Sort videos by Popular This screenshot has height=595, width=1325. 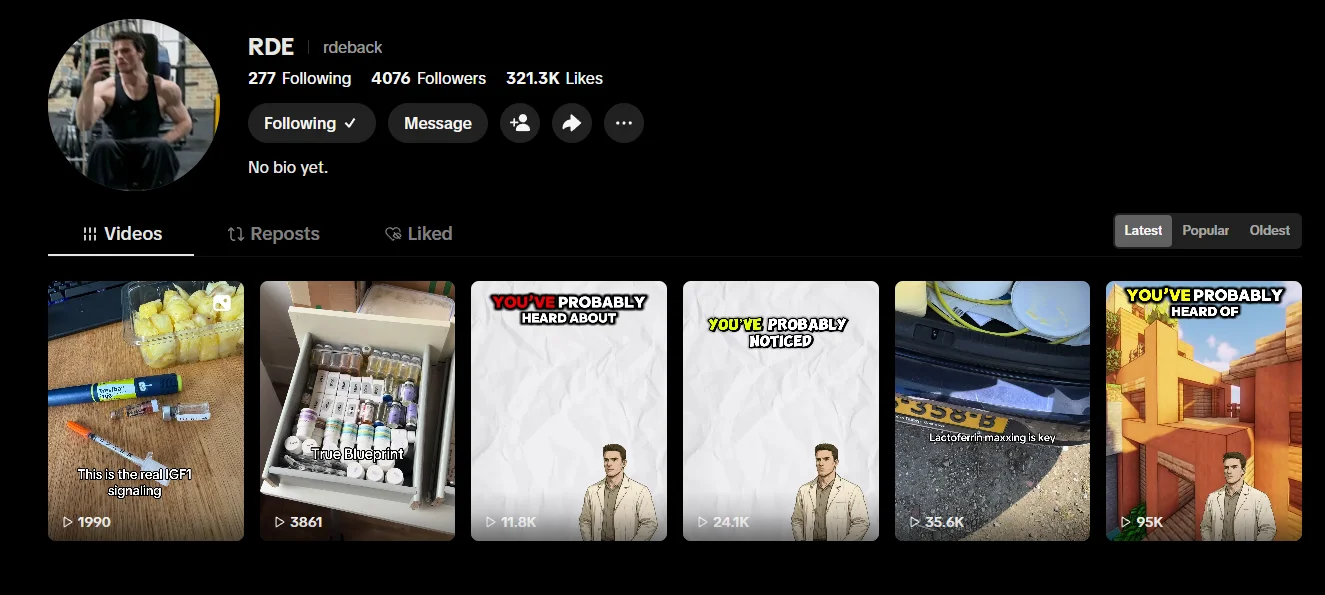pyautogui.click(x=1205, y=230)
